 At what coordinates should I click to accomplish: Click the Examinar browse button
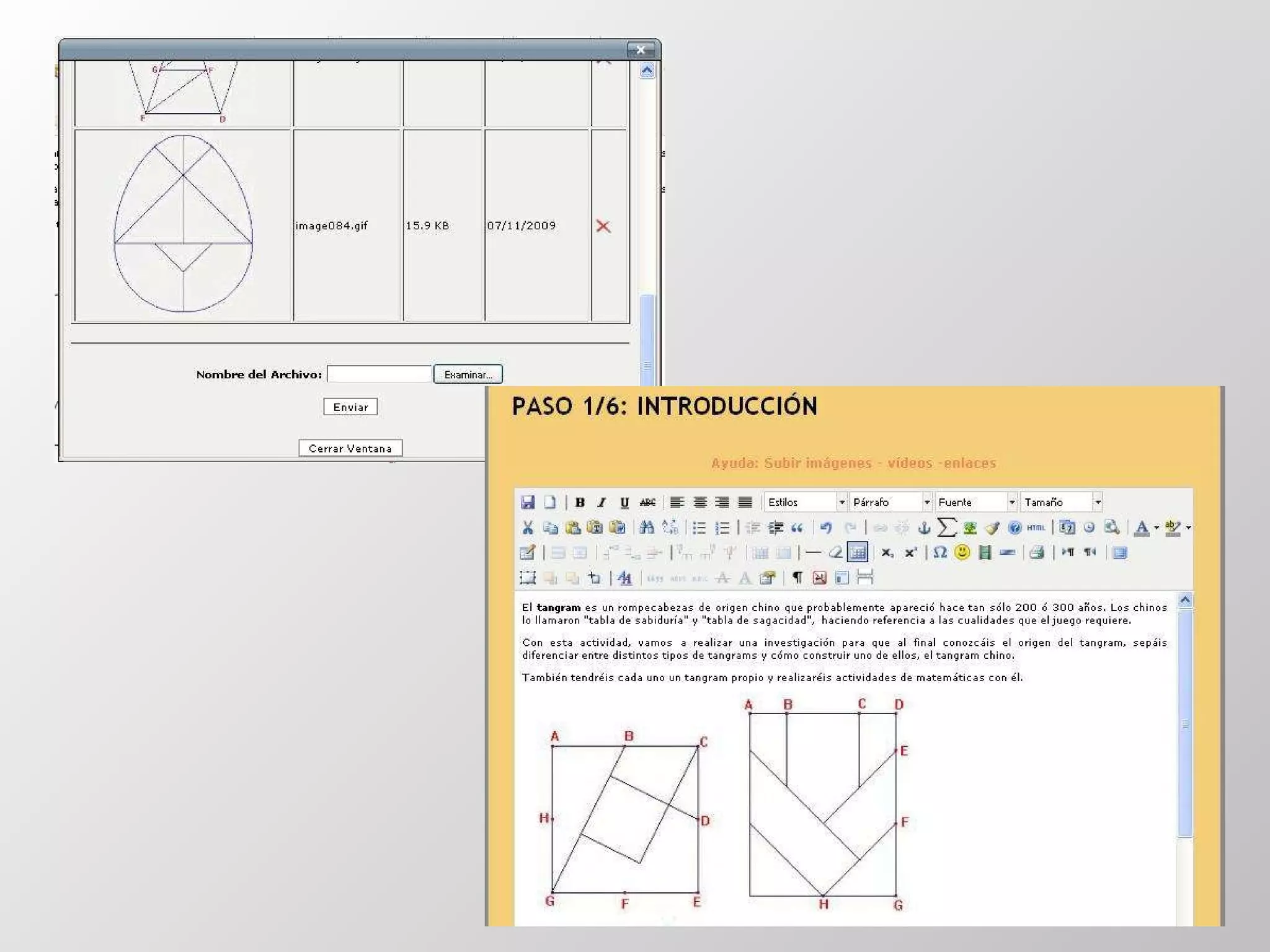[x=468, y=374]
